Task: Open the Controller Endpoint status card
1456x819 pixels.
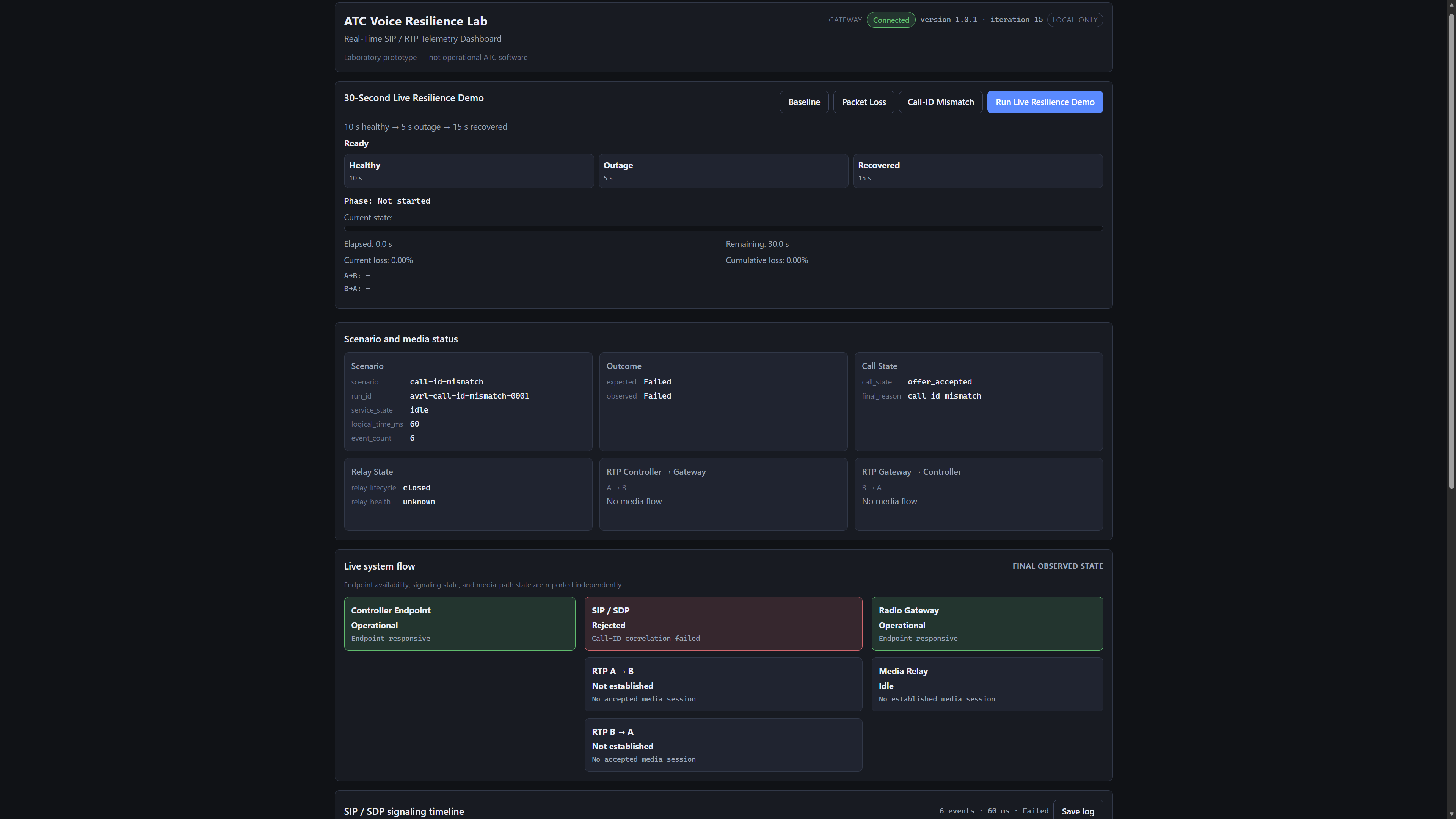Action: (x=460, y=624)
